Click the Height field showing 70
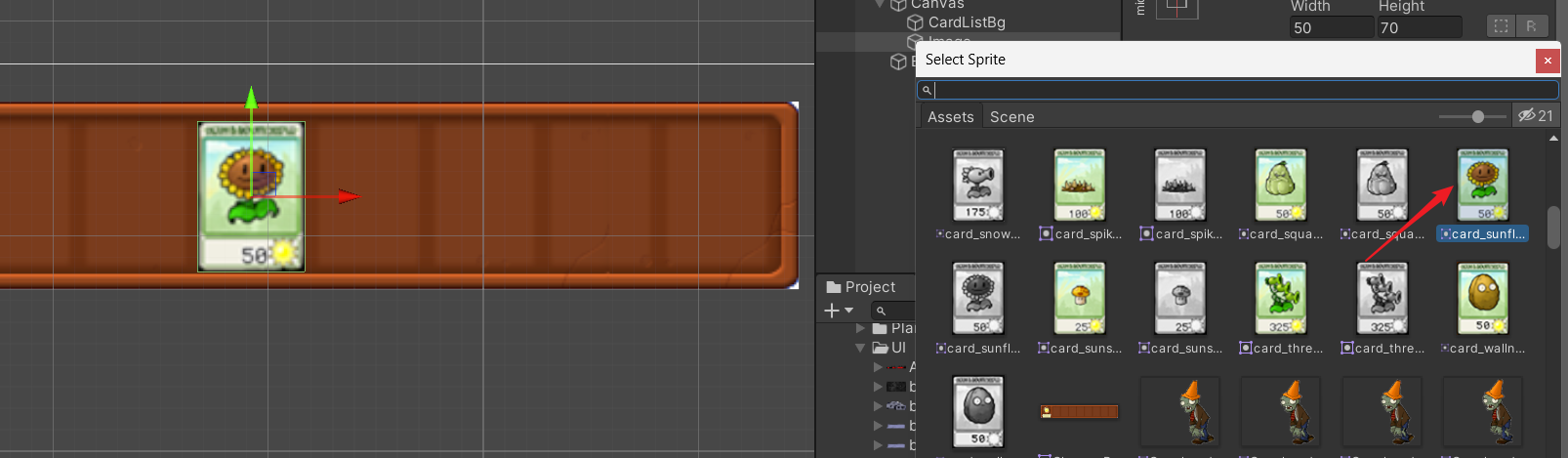Screen dimensions: 1568x458 tap(1419, 27)
